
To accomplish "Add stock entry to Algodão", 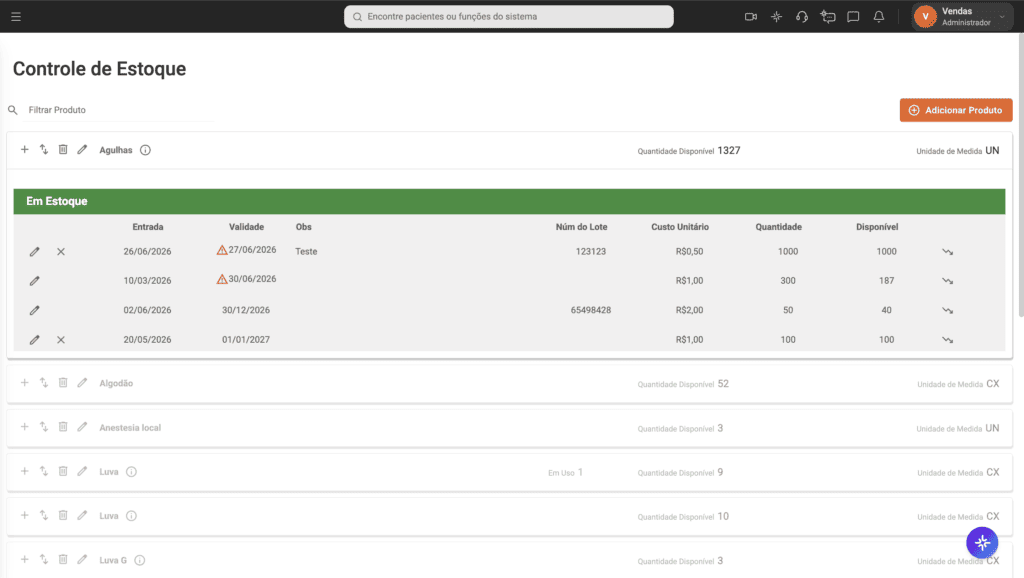I will tap(24, 383).
